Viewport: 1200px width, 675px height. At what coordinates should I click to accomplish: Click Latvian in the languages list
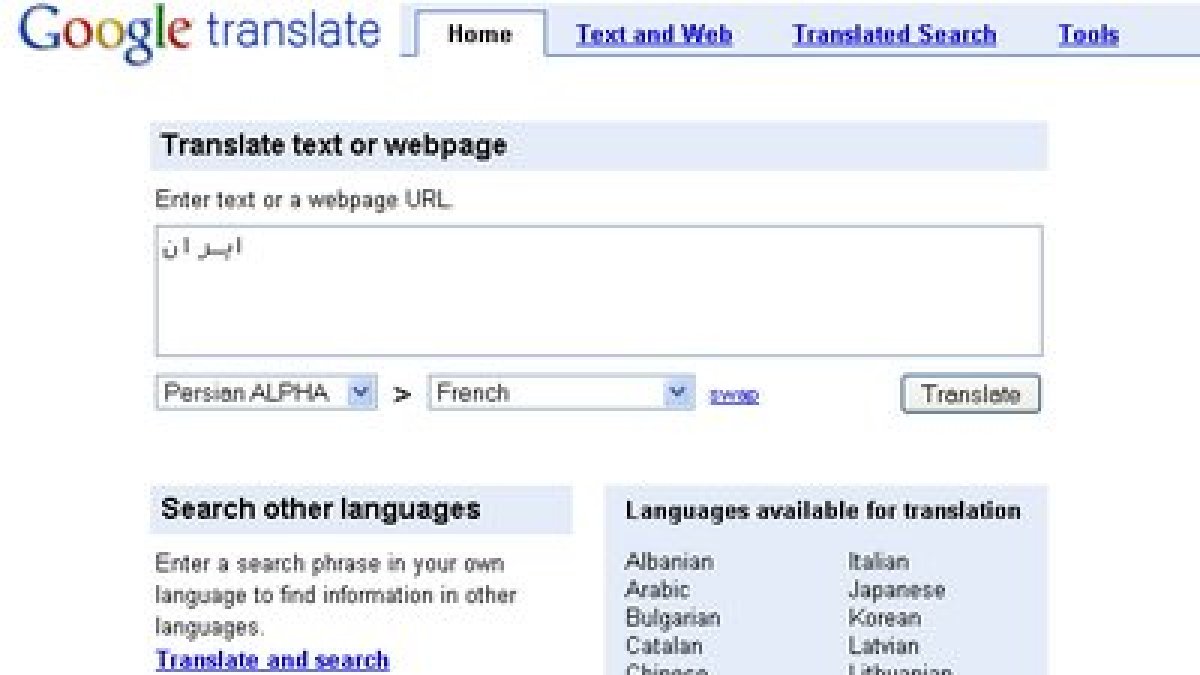(882, 646)
